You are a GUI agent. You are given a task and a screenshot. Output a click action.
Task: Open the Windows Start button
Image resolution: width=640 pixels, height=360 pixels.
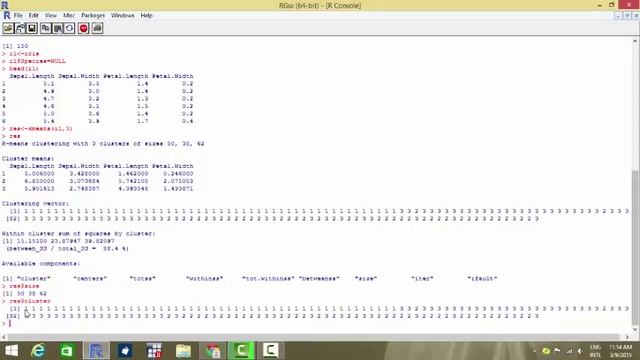11,351
